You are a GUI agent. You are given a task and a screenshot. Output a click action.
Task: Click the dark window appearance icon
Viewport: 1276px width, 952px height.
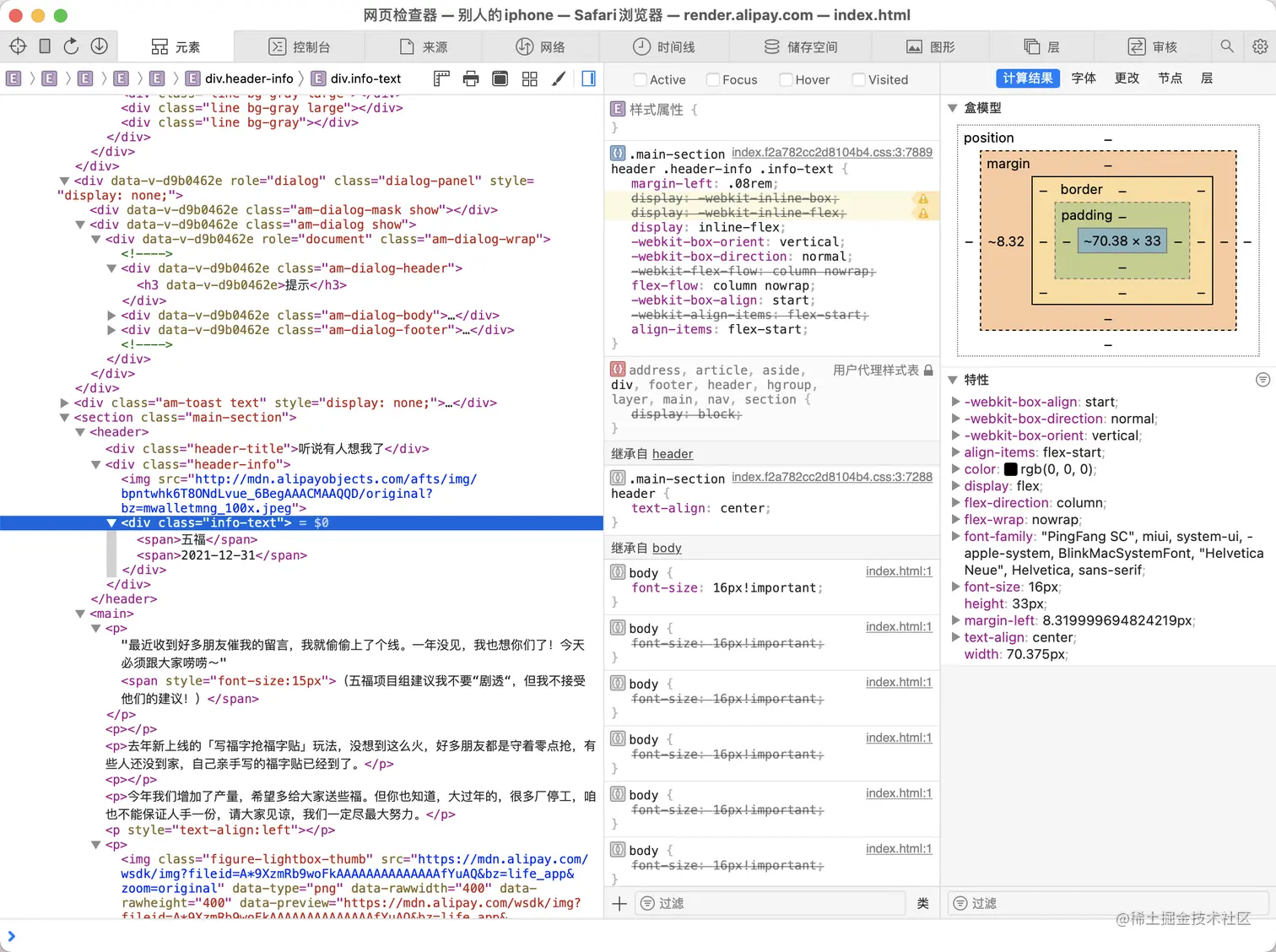[500, 78]
